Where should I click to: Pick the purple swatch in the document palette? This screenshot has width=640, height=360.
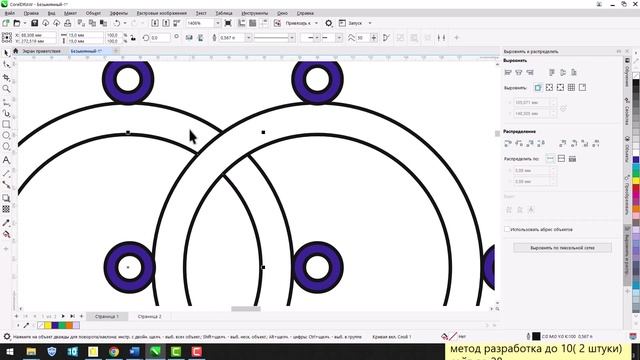55,325
